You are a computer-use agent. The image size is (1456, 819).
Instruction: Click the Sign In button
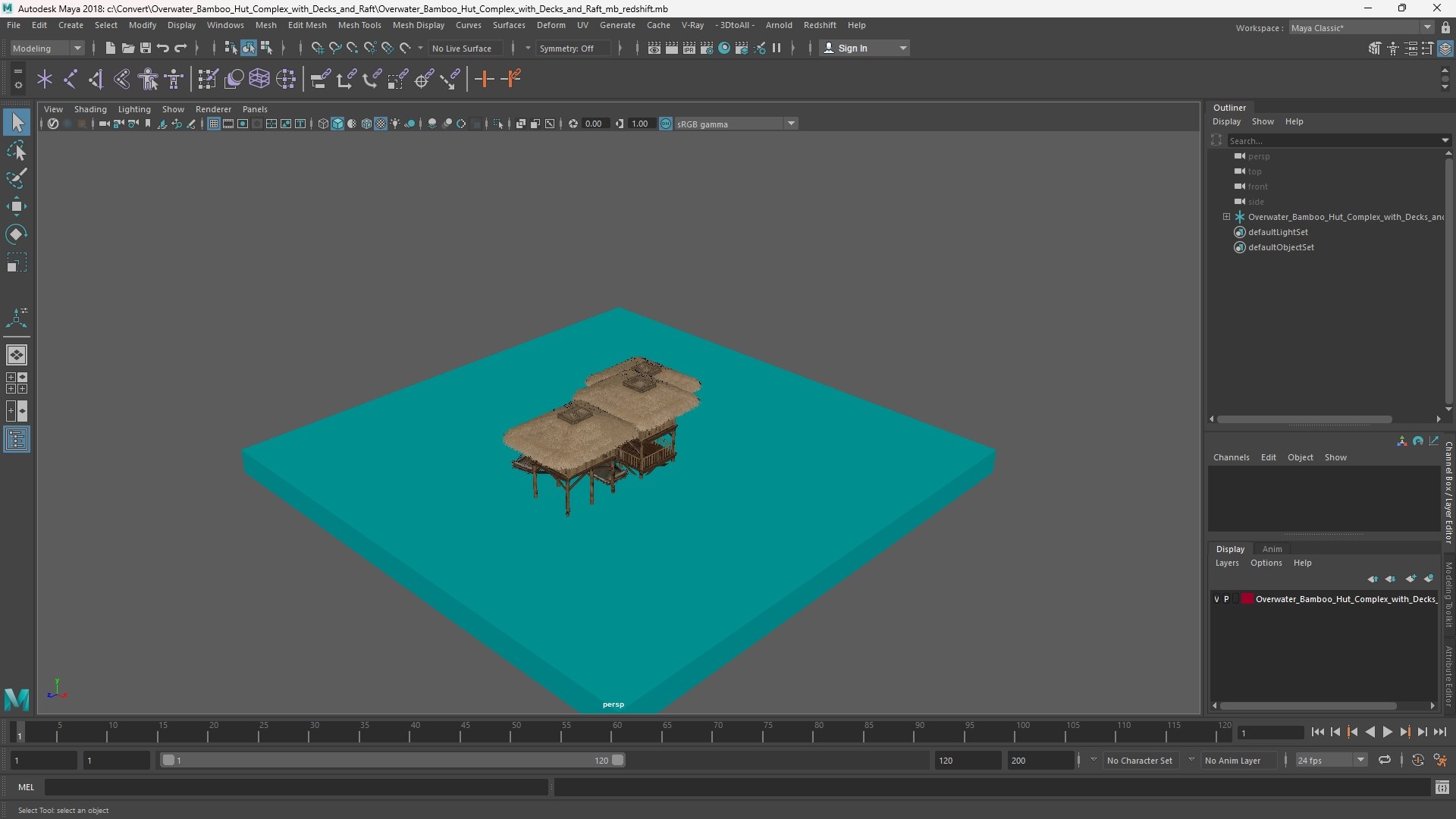(x=852, y=48)
